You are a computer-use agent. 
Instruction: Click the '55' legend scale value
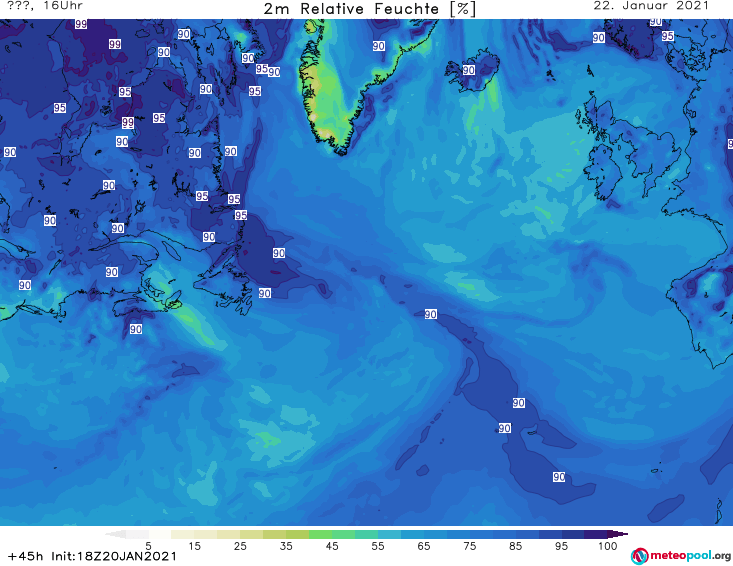click(x=378, y=546)
